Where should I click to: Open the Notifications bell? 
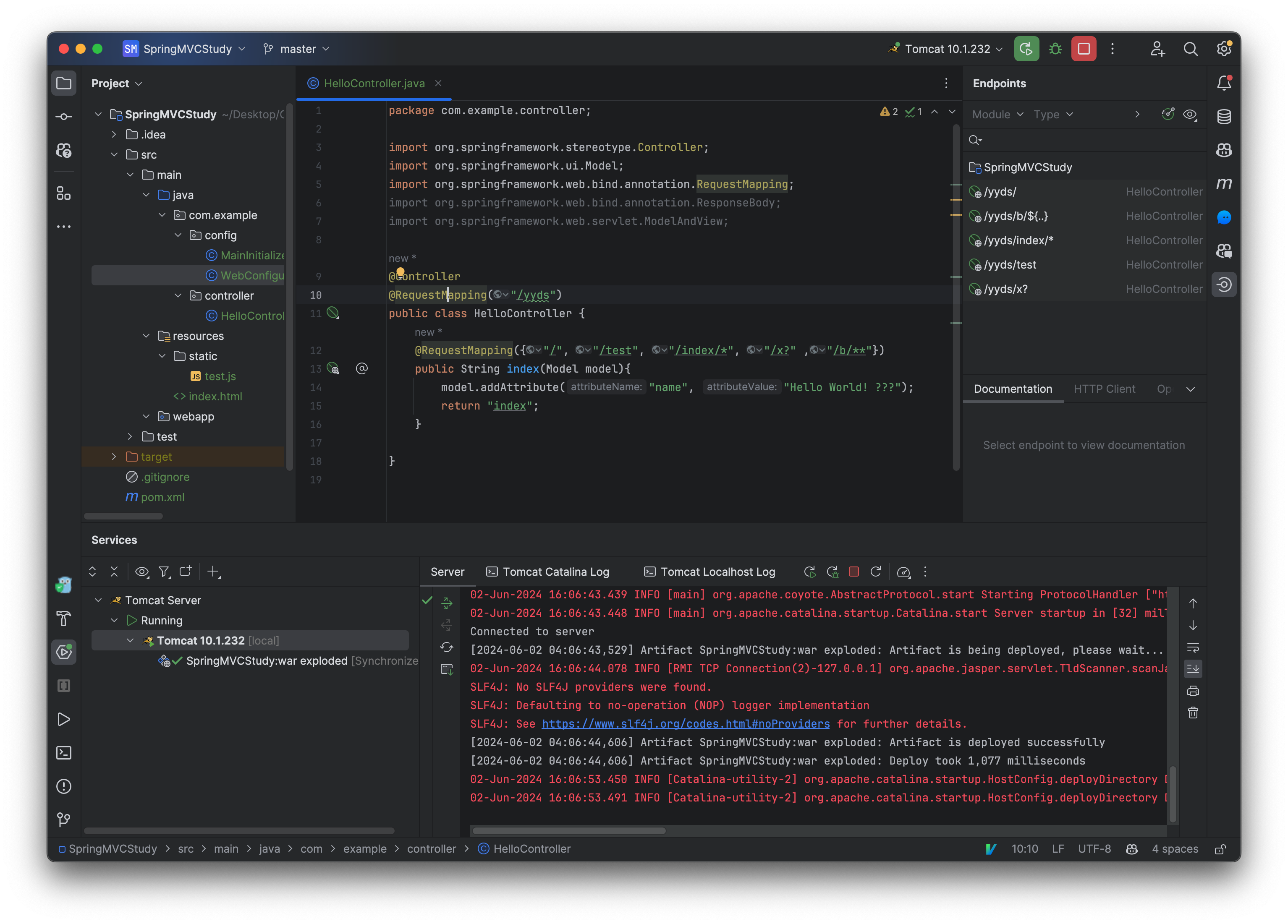1224,84
